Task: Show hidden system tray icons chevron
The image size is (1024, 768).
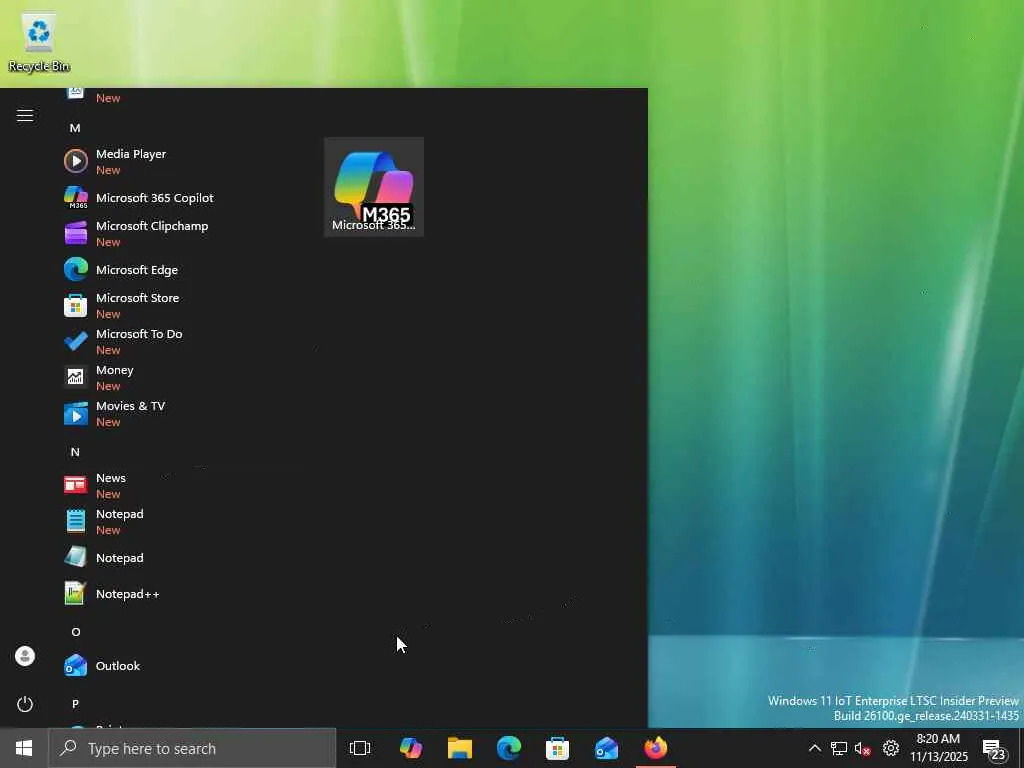Action: (x=814, y=748)
